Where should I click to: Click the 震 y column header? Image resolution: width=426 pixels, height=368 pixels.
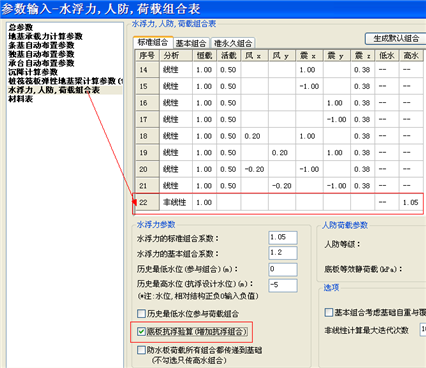[x=337, y=56]
